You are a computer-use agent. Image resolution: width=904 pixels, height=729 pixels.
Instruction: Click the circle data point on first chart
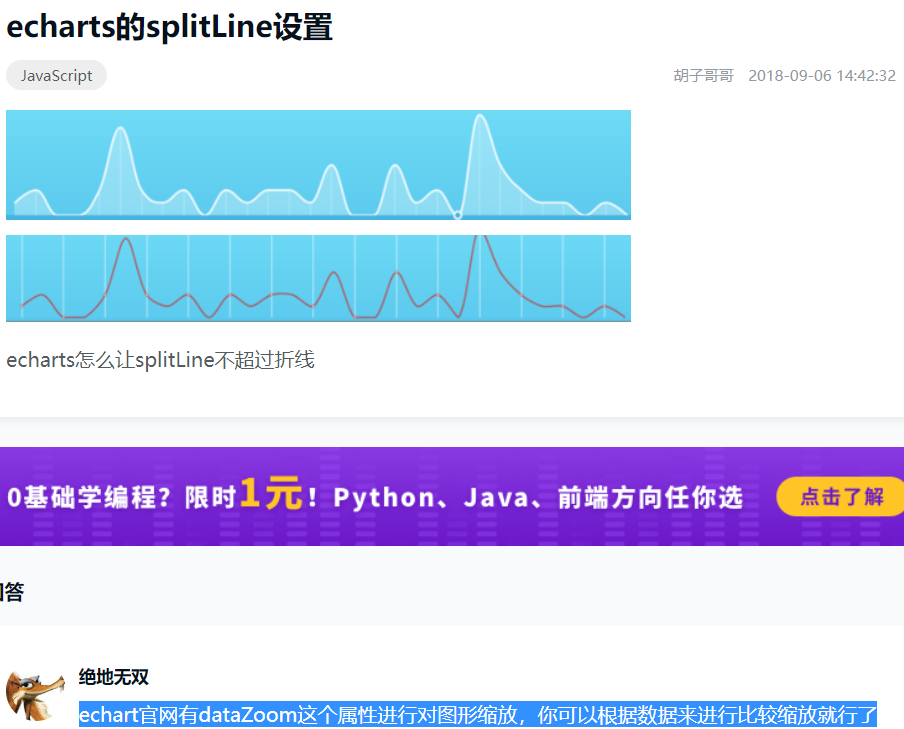coord(458,215)
